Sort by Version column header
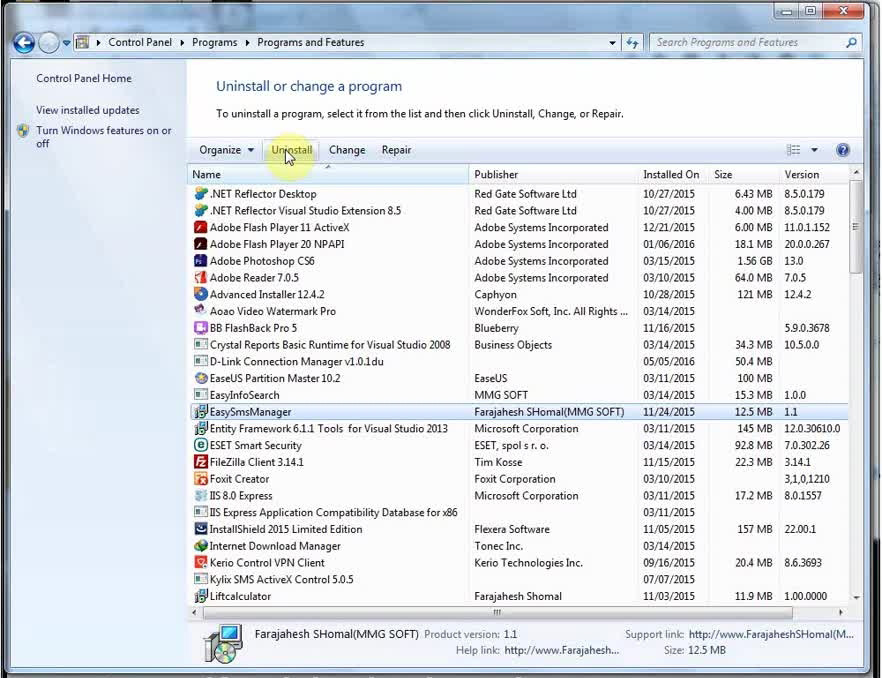Viewport: 882px width, 678px height. pos(814,174)
